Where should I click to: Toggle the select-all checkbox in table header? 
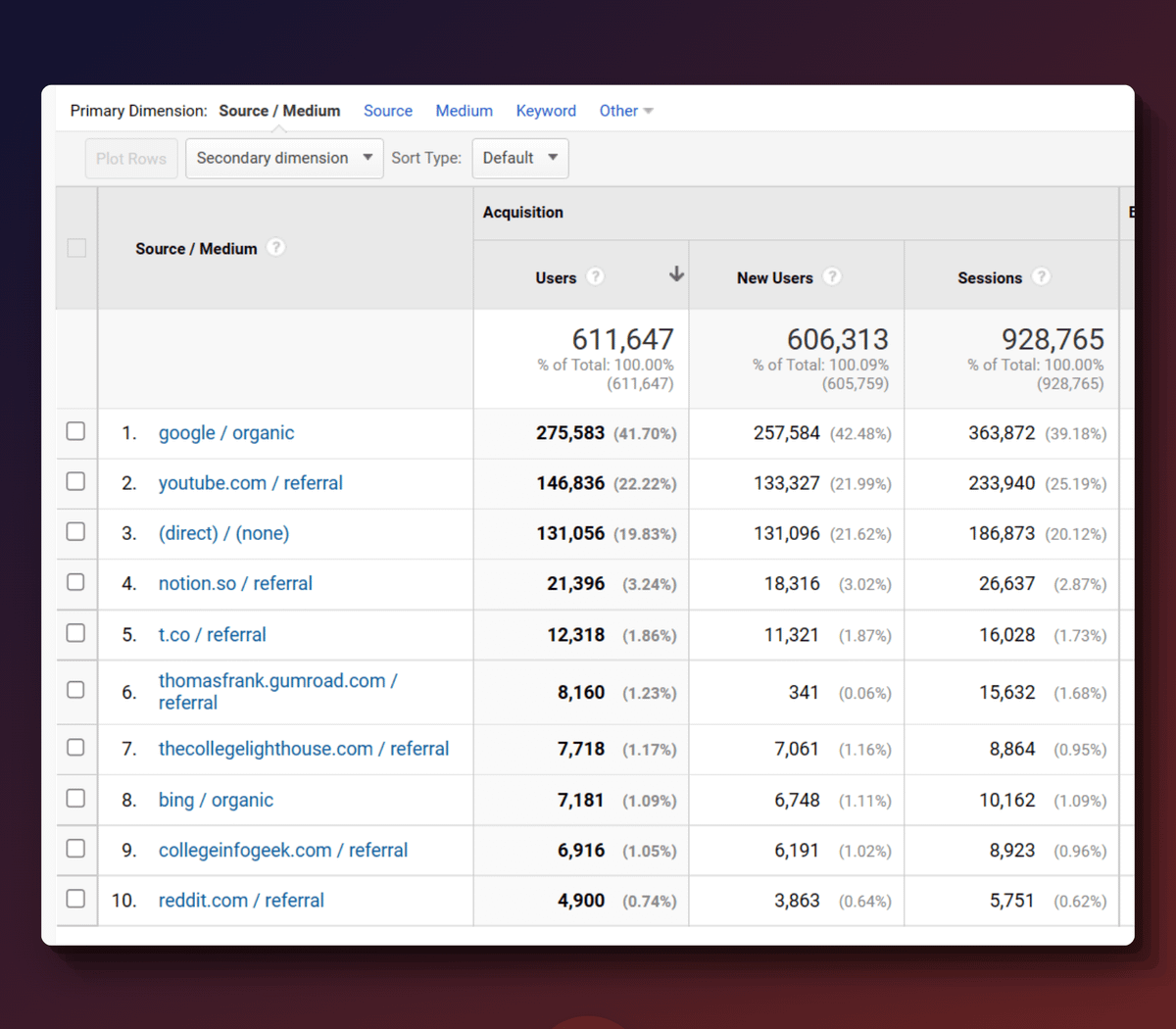76,248
